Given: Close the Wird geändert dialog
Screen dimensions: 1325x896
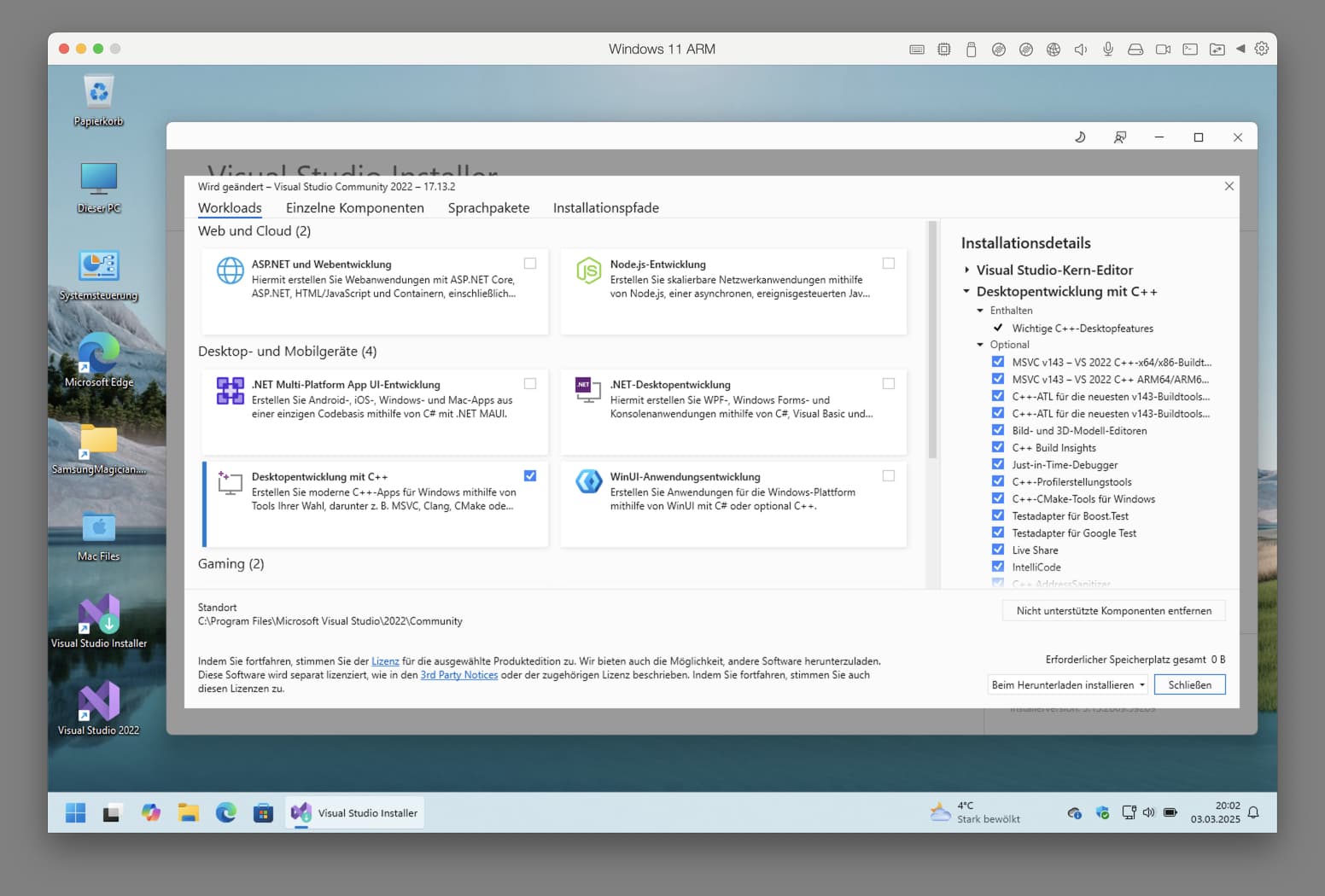Looking at the screenshot, I should pos(1229,186).
